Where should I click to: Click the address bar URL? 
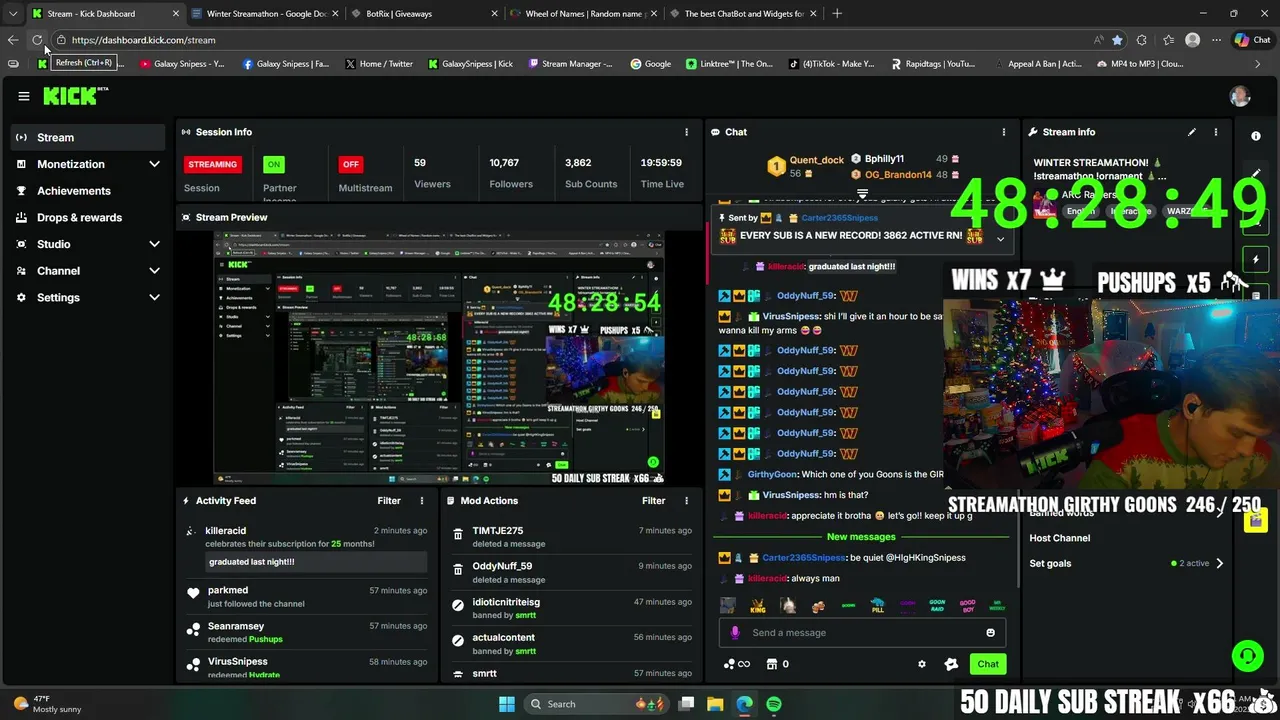pos(143,40)
